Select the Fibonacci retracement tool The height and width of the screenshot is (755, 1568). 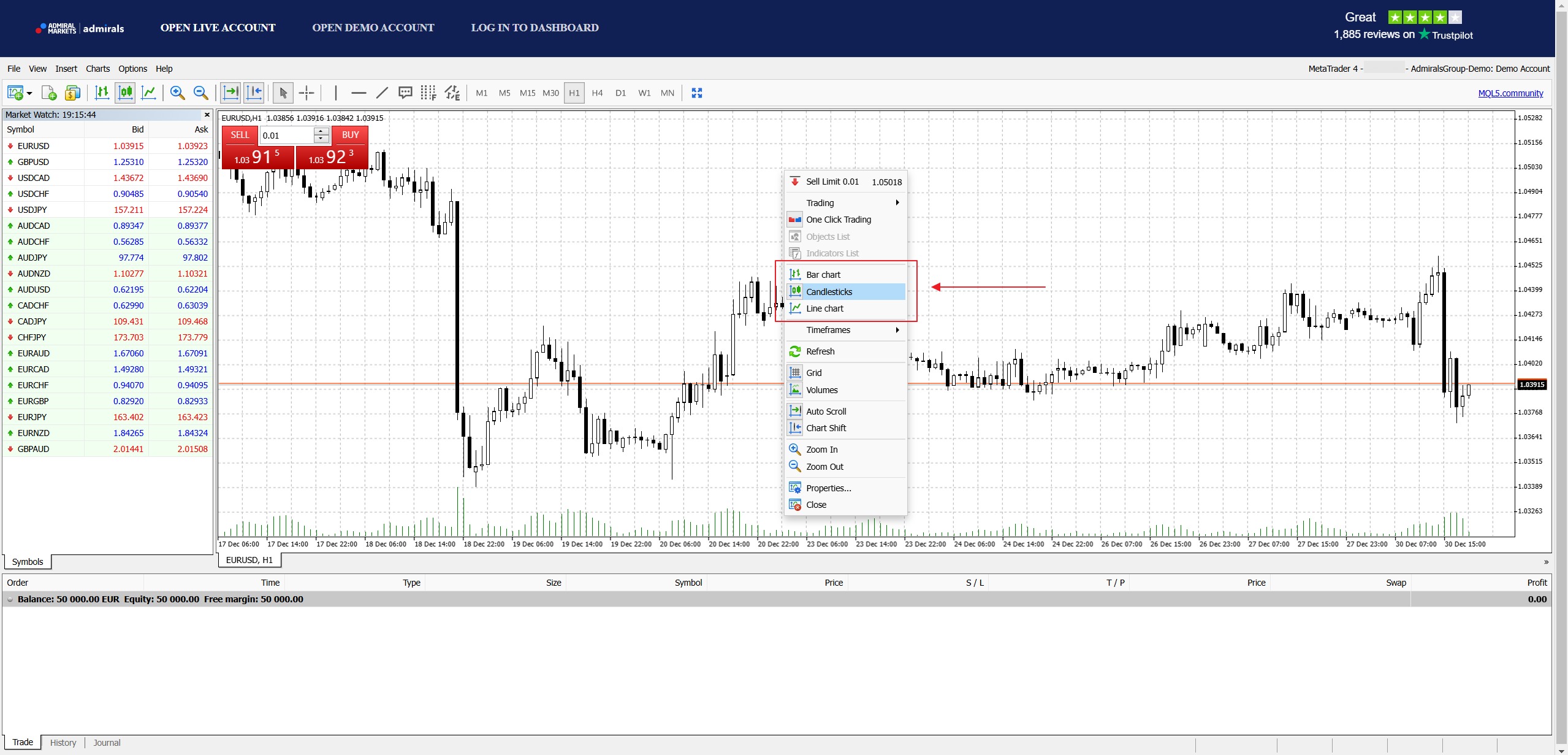428,93
